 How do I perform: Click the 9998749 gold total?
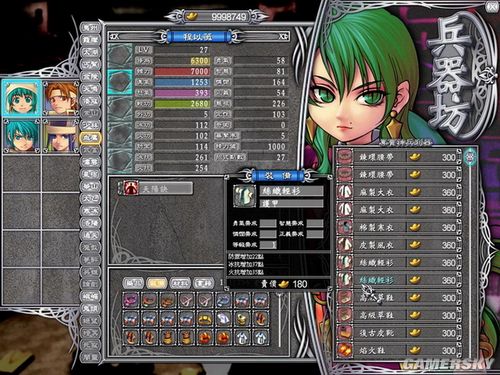click(x=229, y=17)
